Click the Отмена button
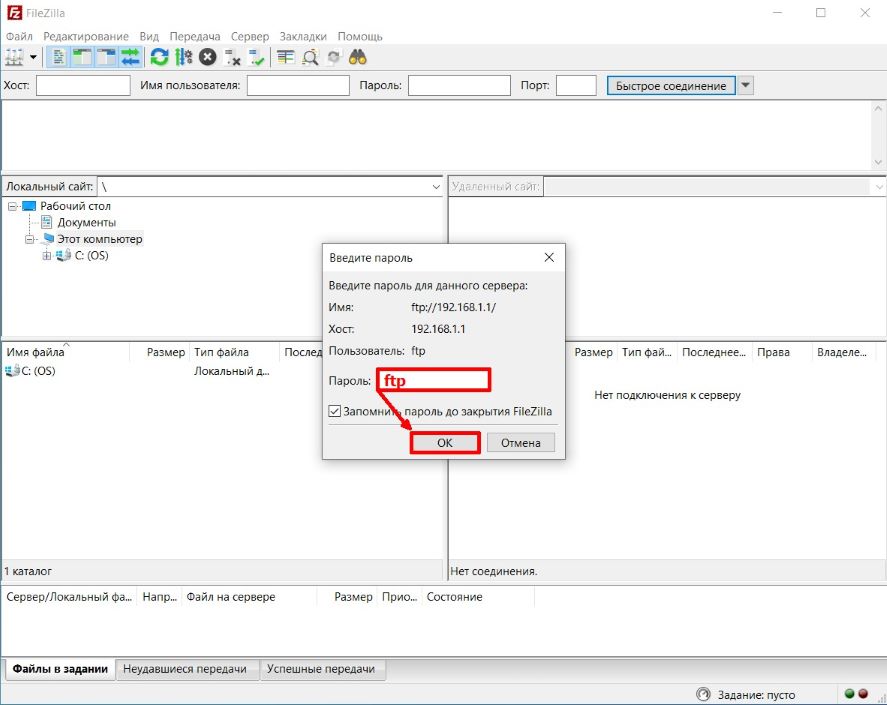Viewport: 887px width, 705px height. [x=520, y=443]
